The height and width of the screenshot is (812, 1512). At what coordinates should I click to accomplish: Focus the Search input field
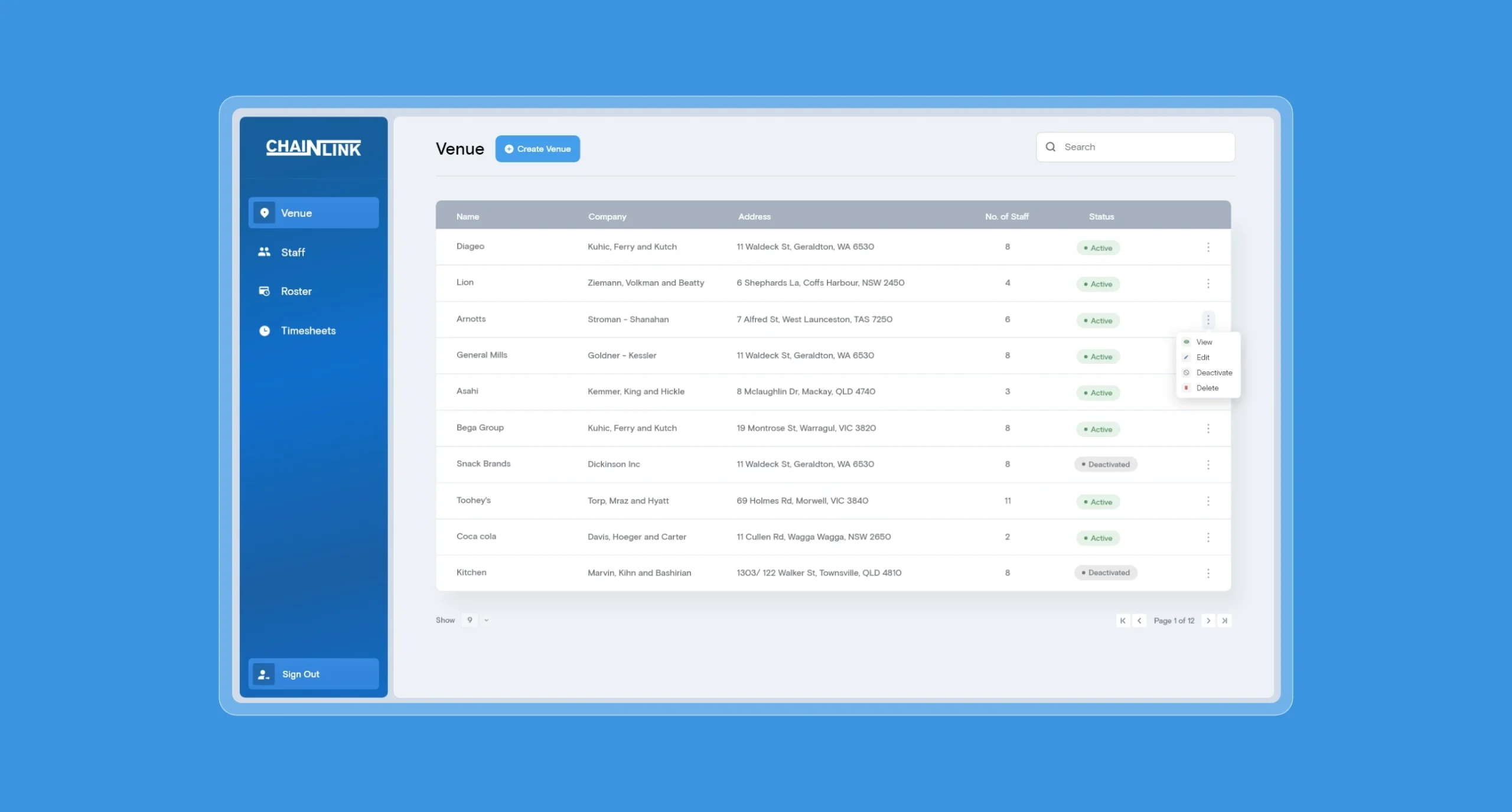tap(1135, 147)
